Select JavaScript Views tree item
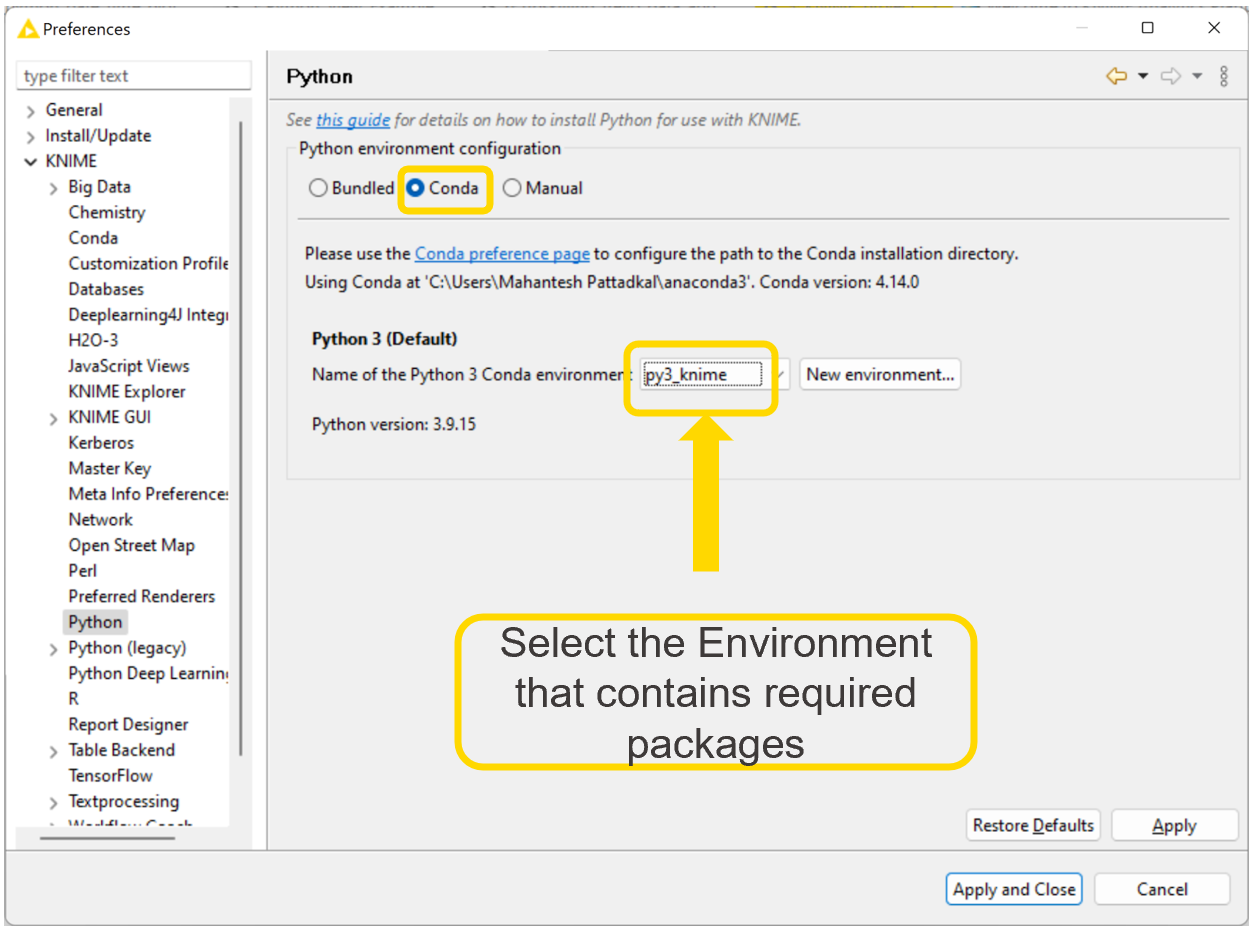Screen dimensions: 1259x931 [x=129, y=366]
